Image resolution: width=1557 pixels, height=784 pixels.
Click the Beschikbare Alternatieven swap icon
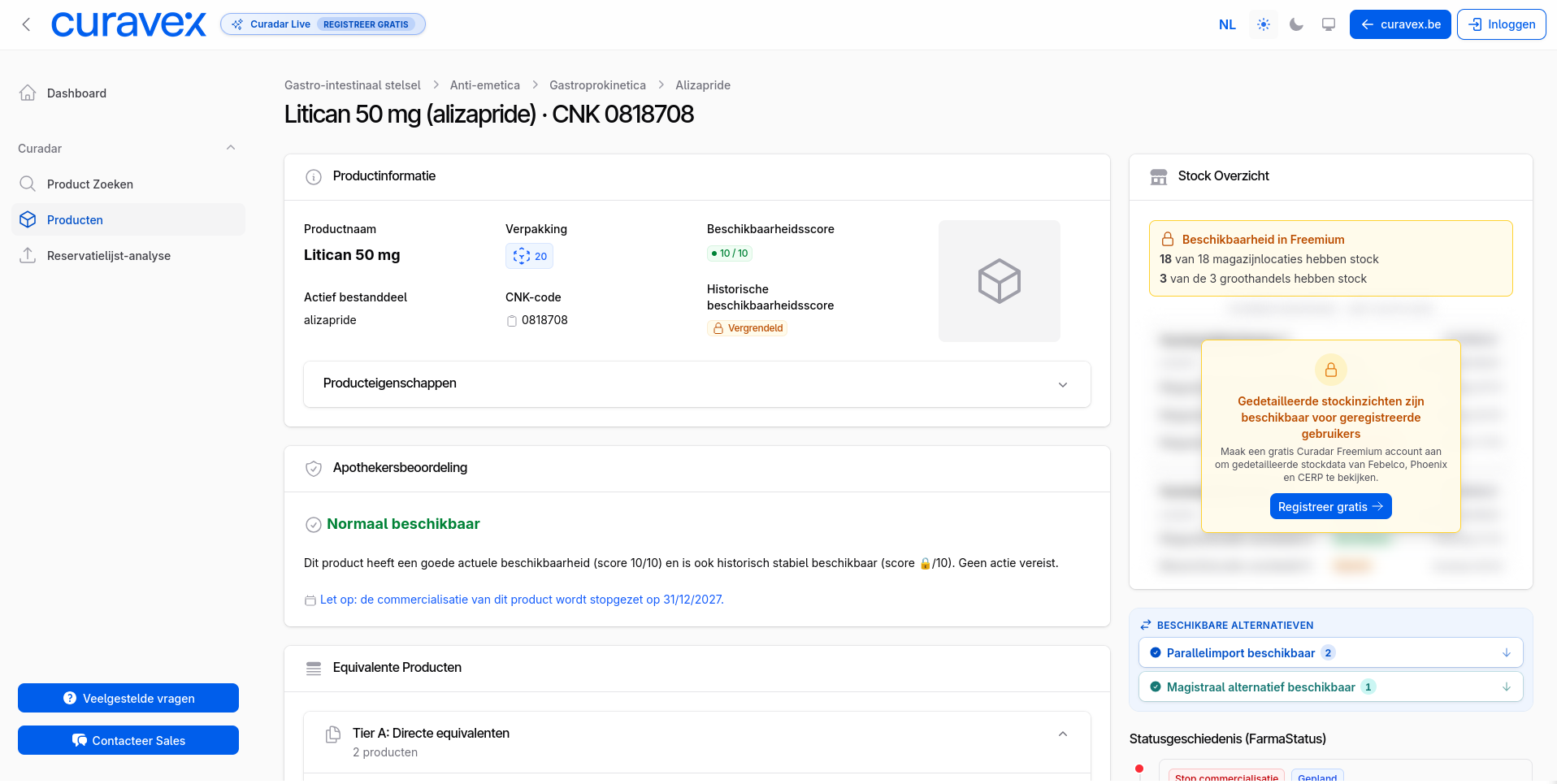point(1146,625)
